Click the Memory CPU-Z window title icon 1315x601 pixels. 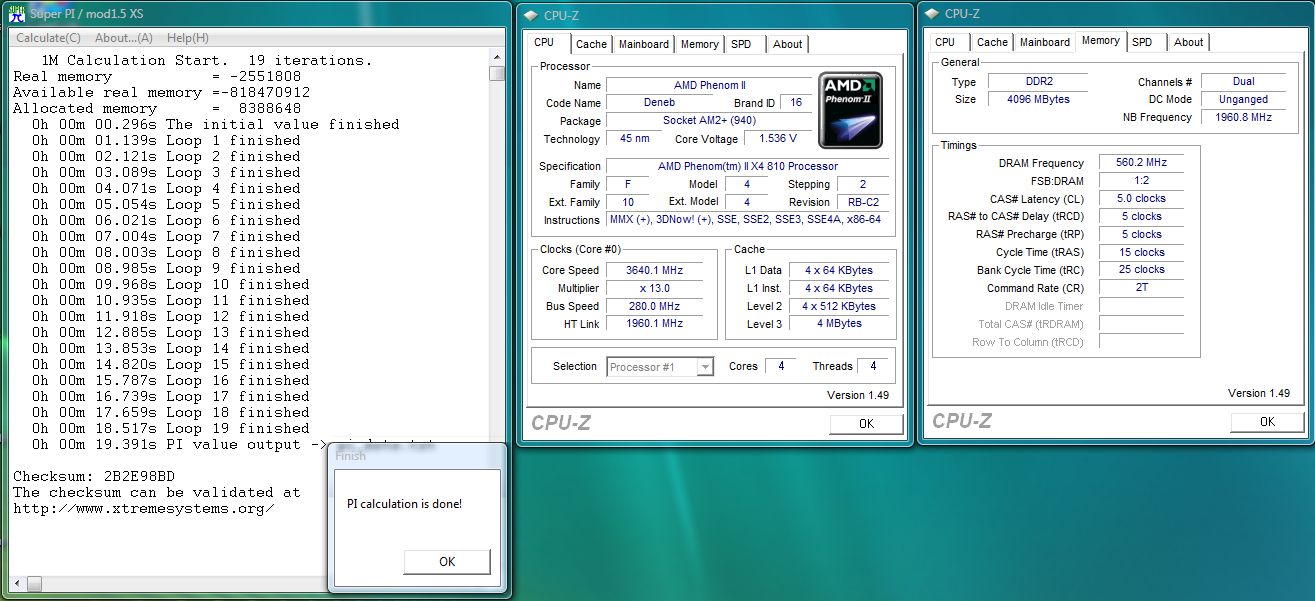pyautogui.click(x=932, y=13)
